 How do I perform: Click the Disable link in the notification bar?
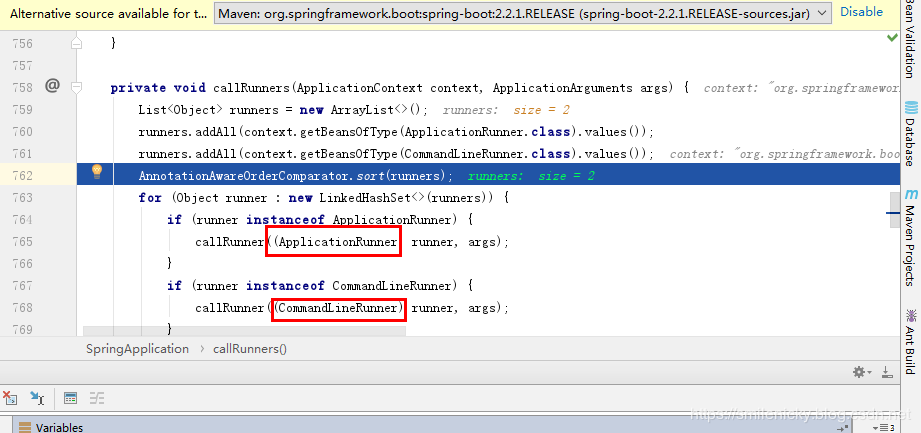pos(861,12)
